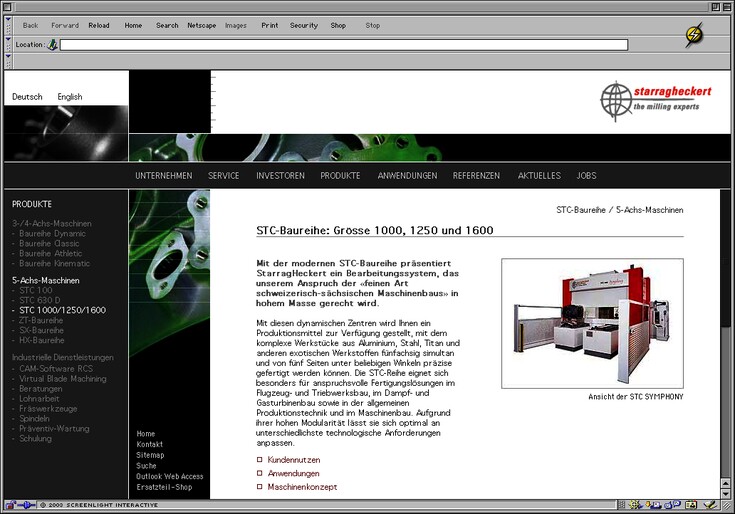The width and height of the screenshot is (735, 514).
Task: Click the security lock icon in status bar
Action: coord(10,505)
